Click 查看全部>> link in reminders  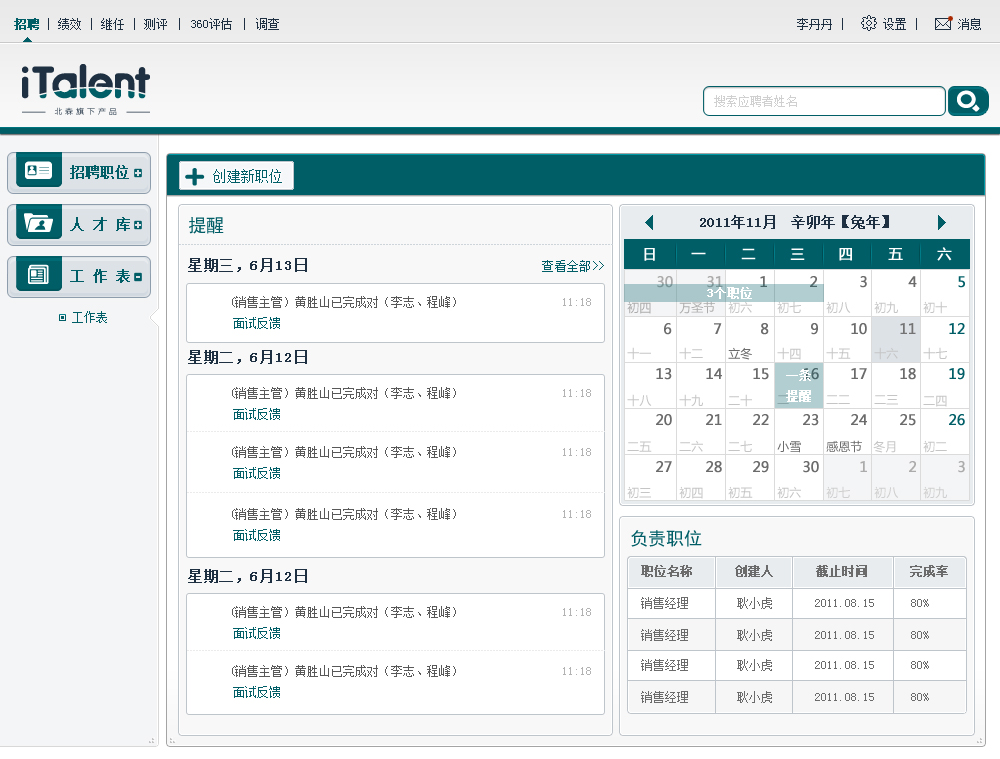point(573,266)
